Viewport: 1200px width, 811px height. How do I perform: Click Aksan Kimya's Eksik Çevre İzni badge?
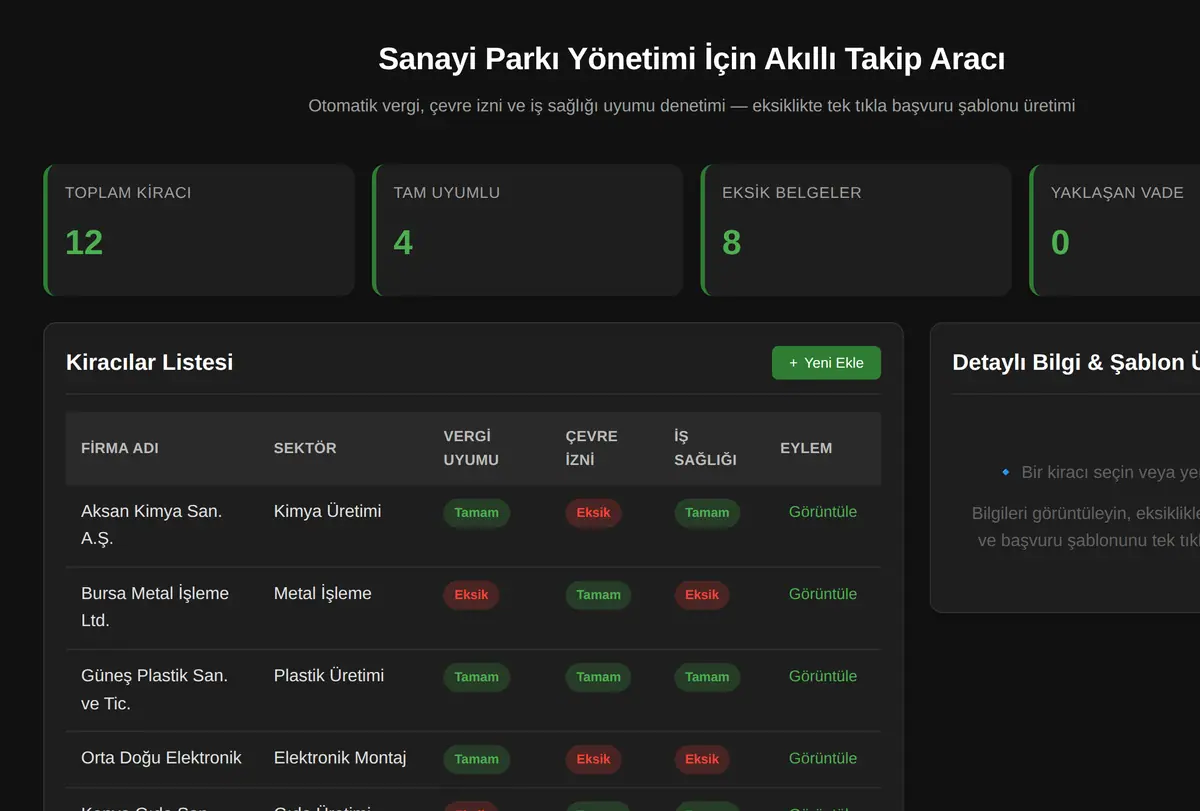[593, 513]
